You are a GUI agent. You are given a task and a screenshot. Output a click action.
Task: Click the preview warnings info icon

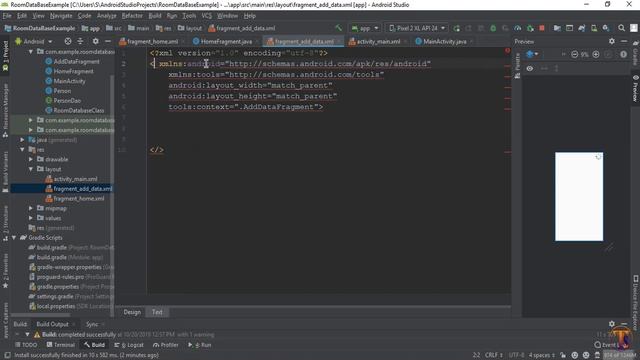click(x=623, y=54)
